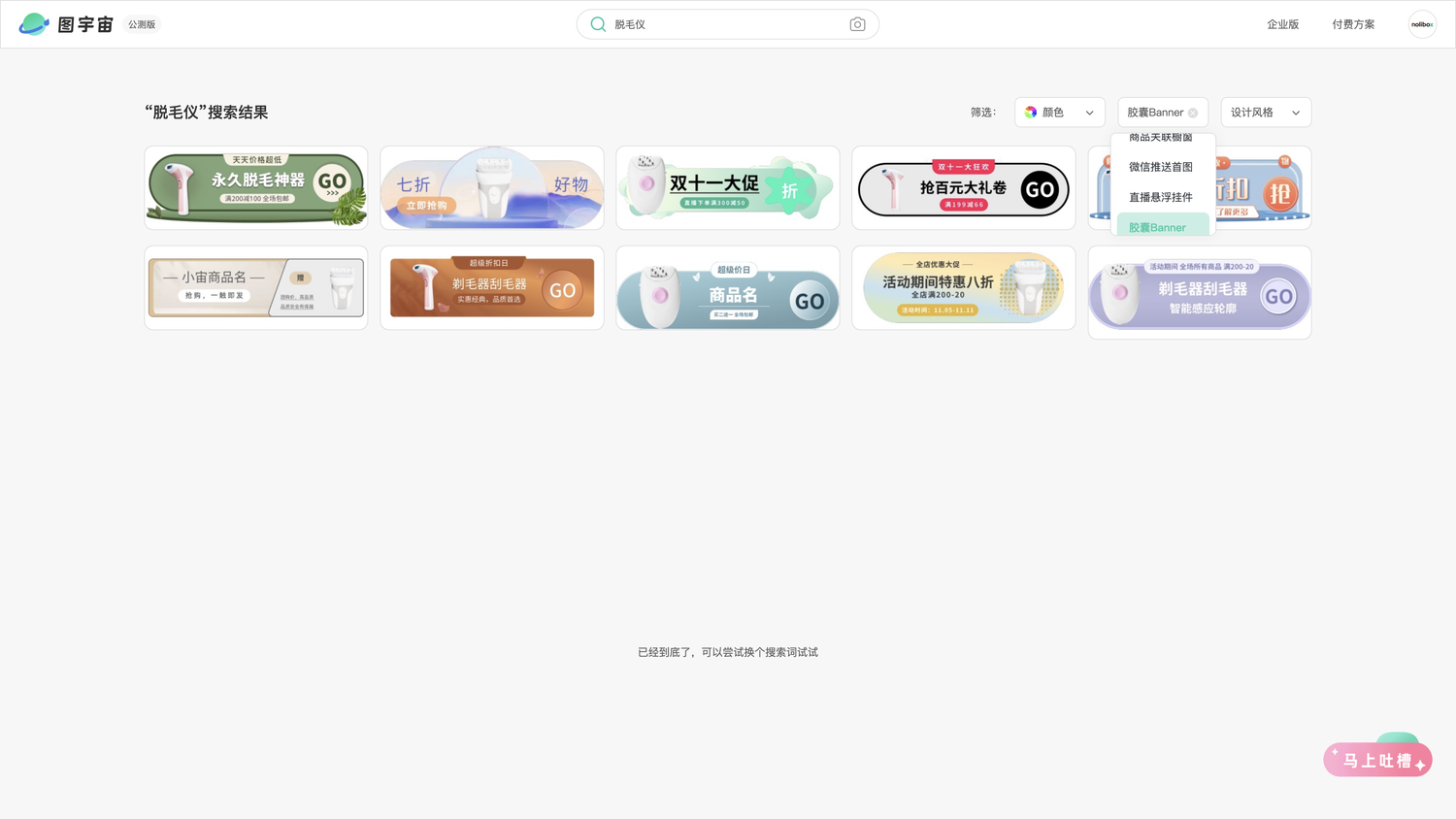Click the 马上吐槽 feedback button
Image resolution: width=1456 pixels, height=819 pixels.
1377,759
